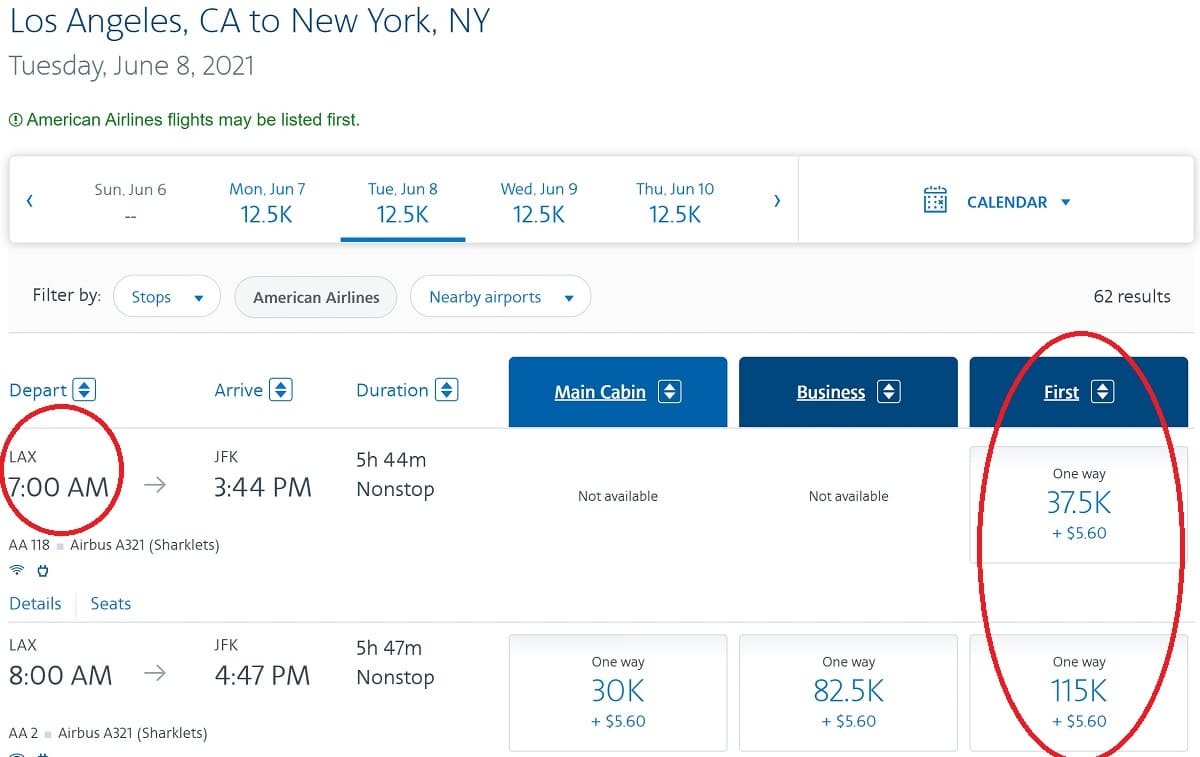This screenshot has height=757, width=1200.
Task: Click the Depart column label
Action: pyautogui.click(x=38, y=390)
